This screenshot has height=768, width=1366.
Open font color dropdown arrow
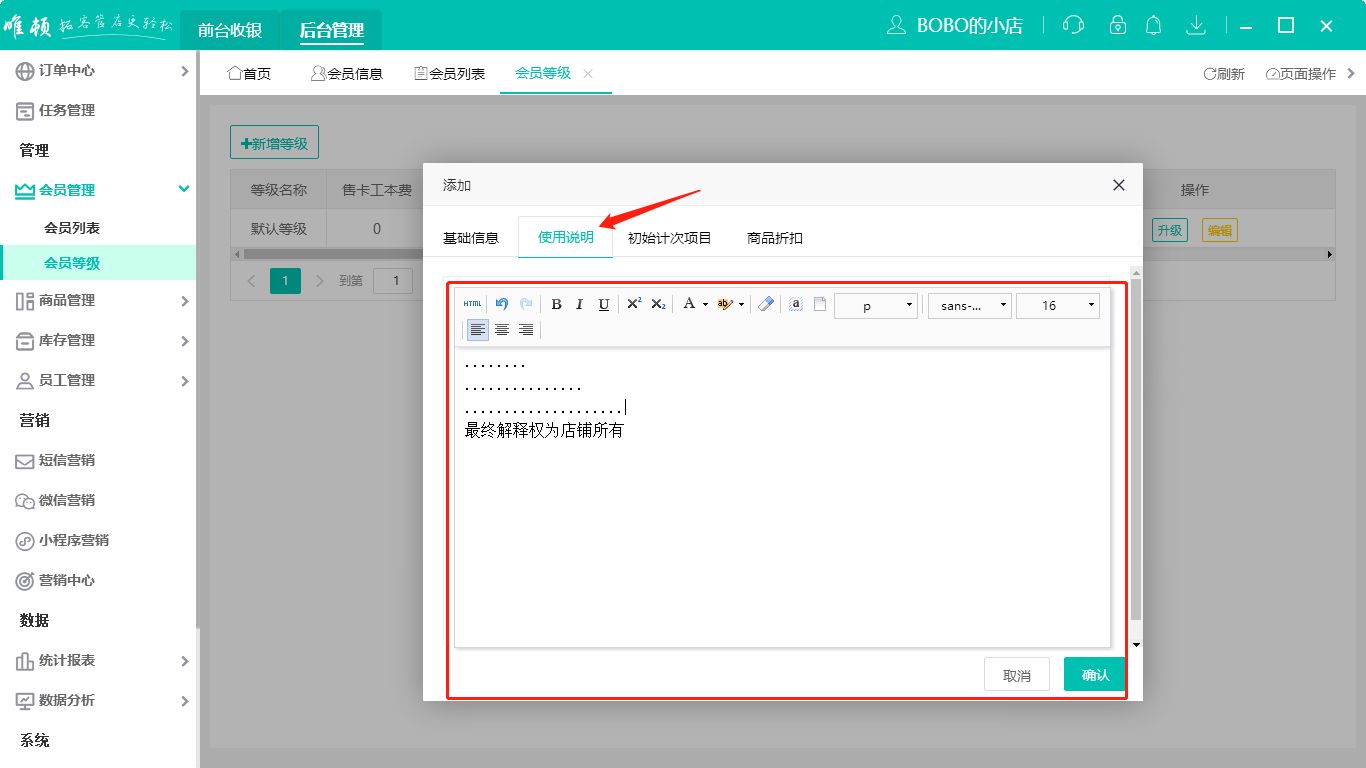705,305
